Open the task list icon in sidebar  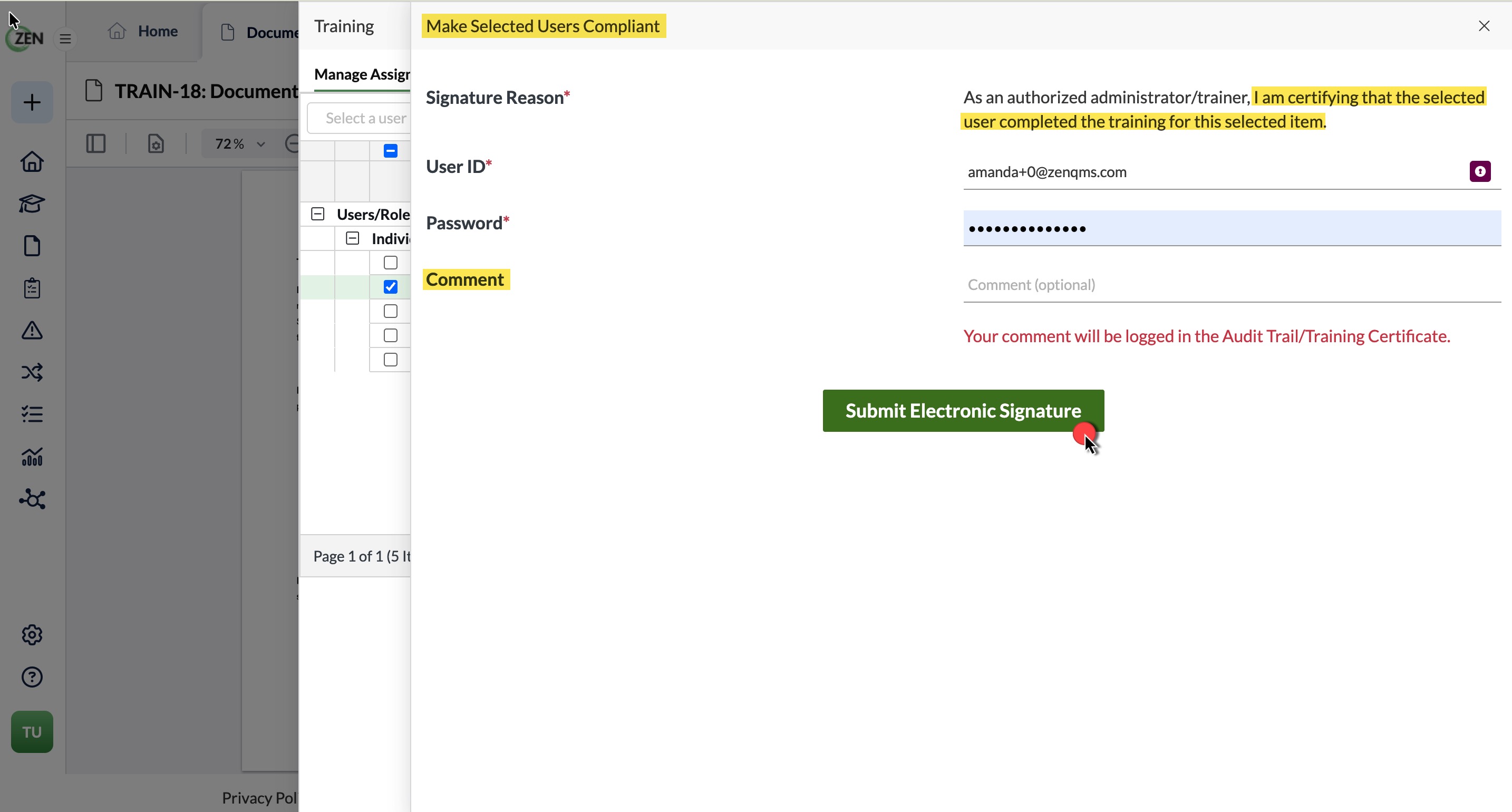click(32, 414)
